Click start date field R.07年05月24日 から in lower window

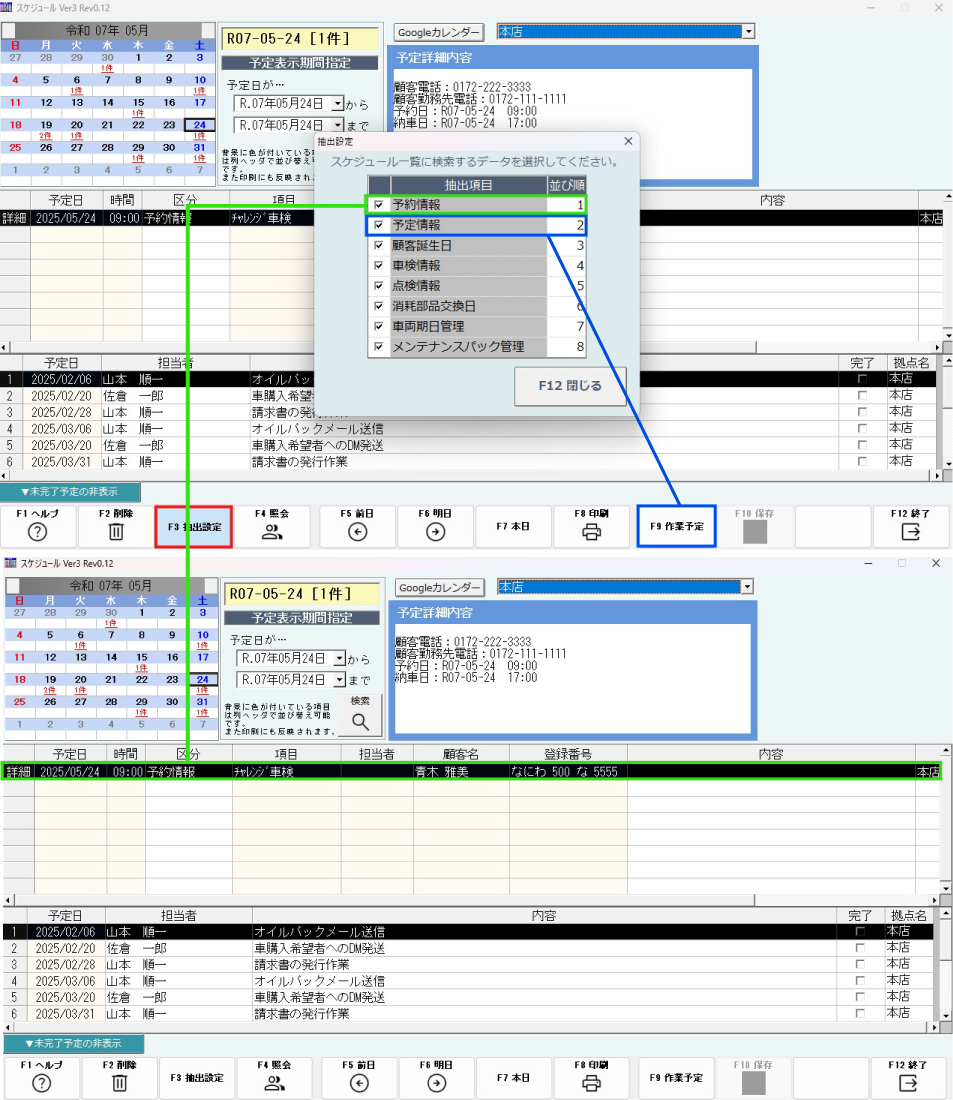pos(284,659)
